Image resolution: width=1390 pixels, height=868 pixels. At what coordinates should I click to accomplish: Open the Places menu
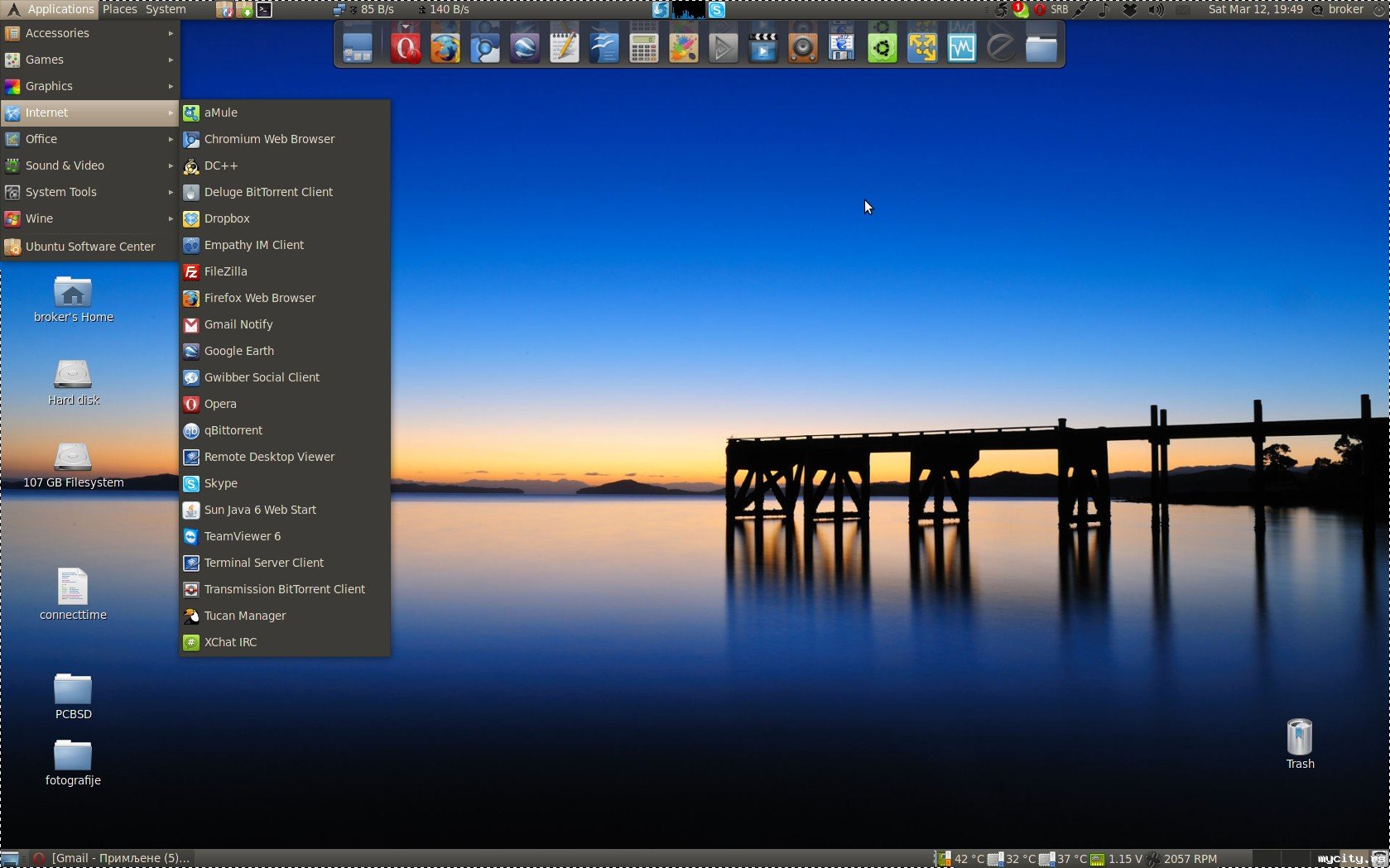click(x=120, y=9)
